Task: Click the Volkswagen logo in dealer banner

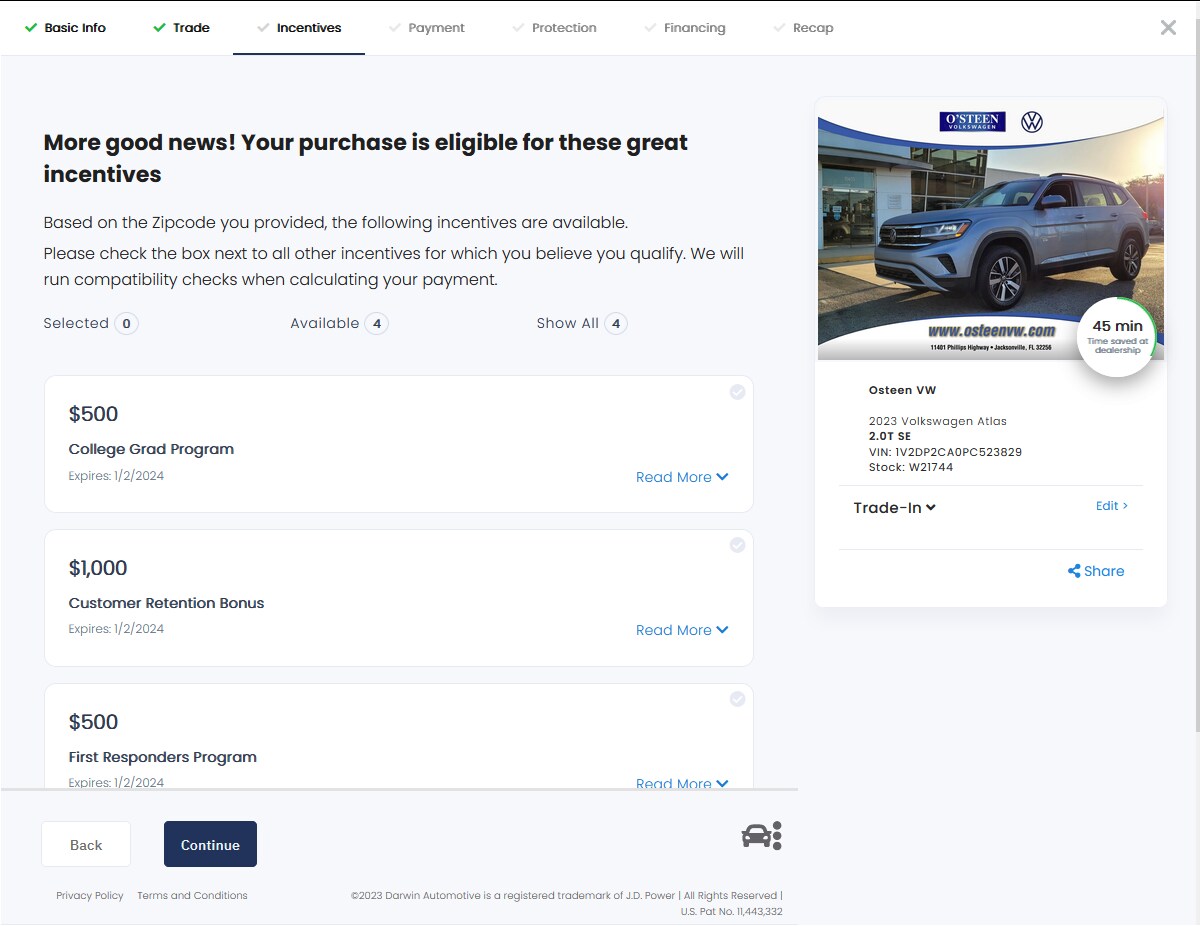Action: tap(1031, 122)
